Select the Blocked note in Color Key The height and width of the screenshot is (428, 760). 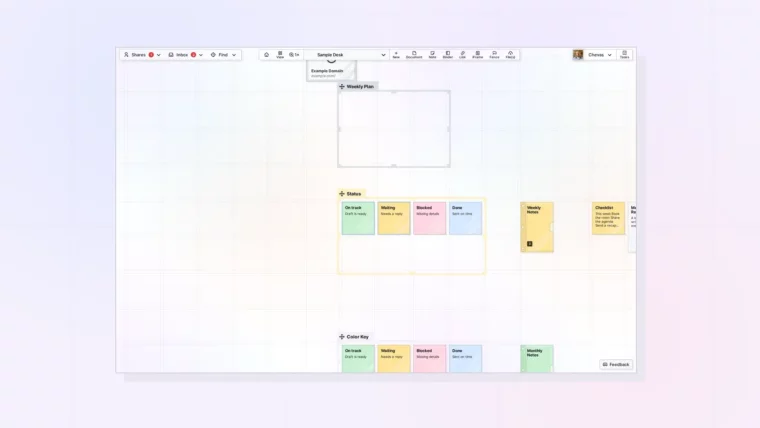429,359
